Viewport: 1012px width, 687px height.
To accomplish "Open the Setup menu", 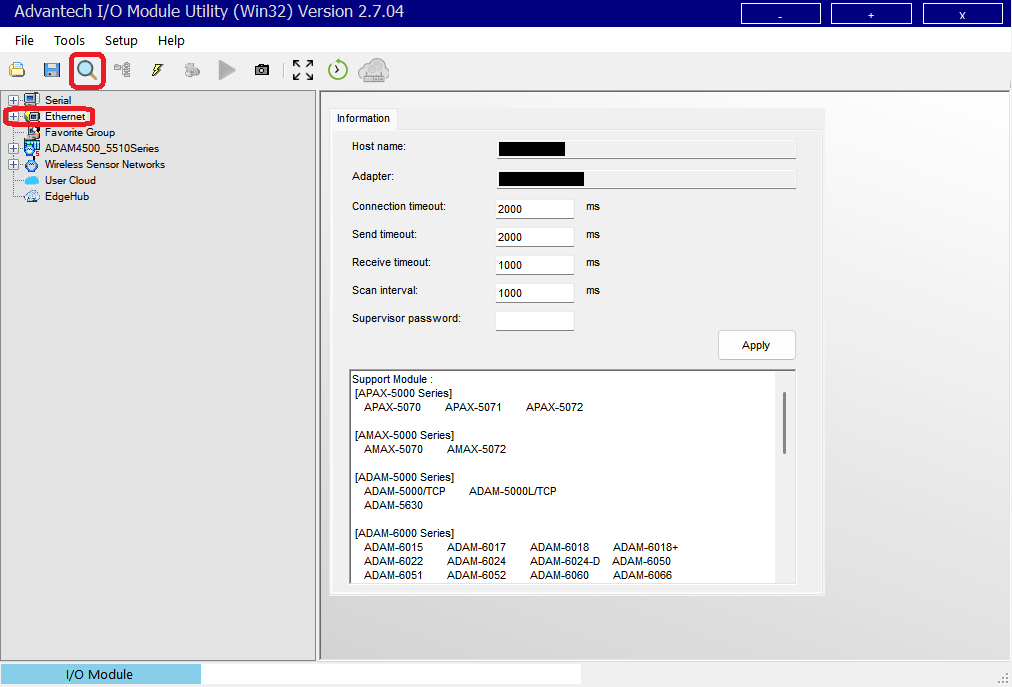I will (121, 40).
